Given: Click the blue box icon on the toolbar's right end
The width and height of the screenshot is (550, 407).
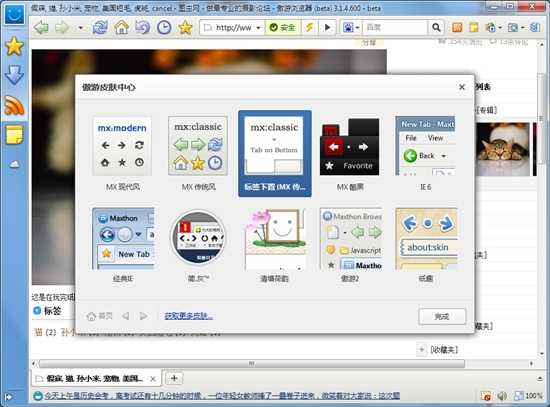Looking at the screenshot, I should tap(535, 27).
